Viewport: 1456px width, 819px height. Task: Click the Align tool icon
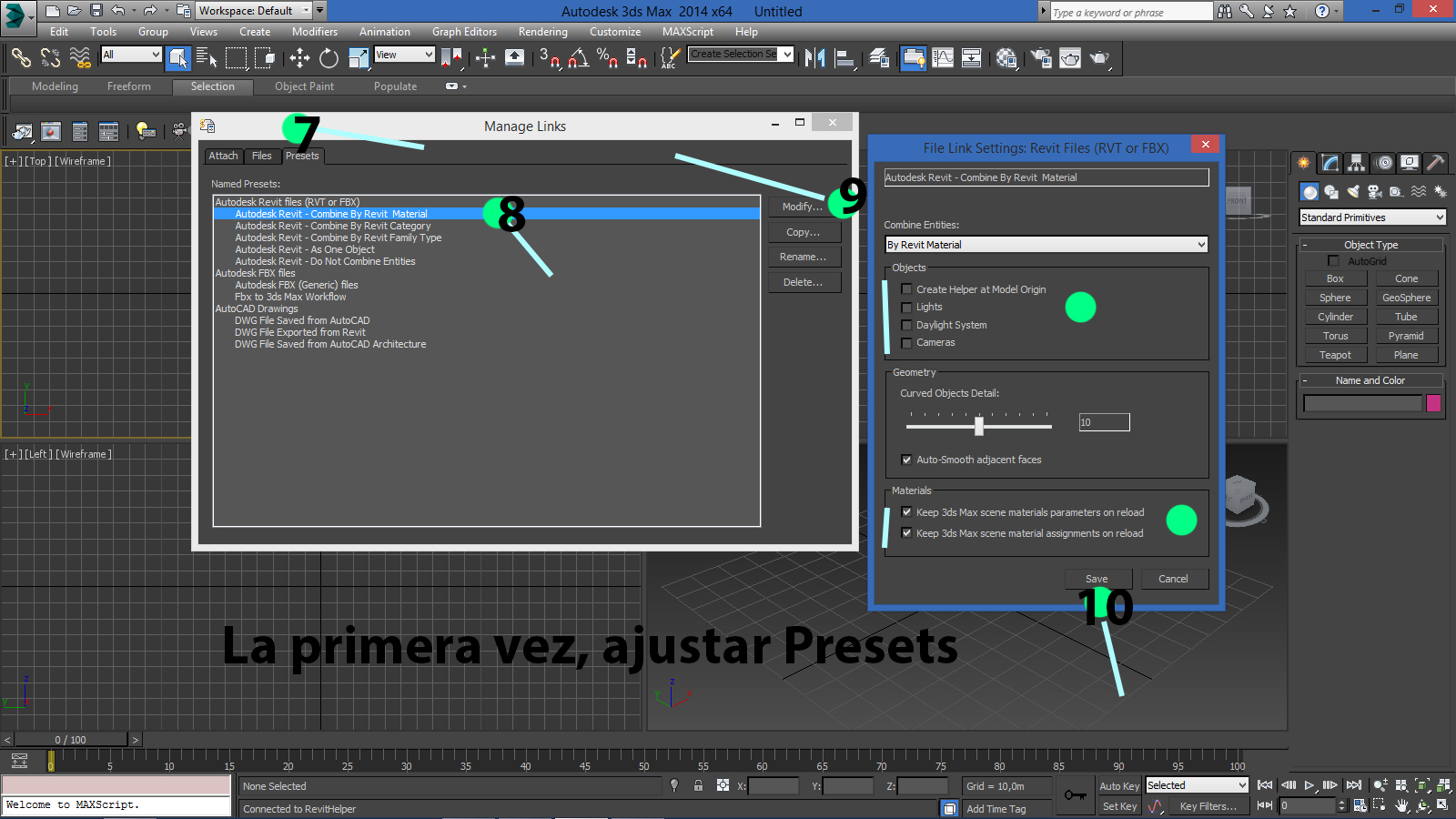tap(845, 58)
